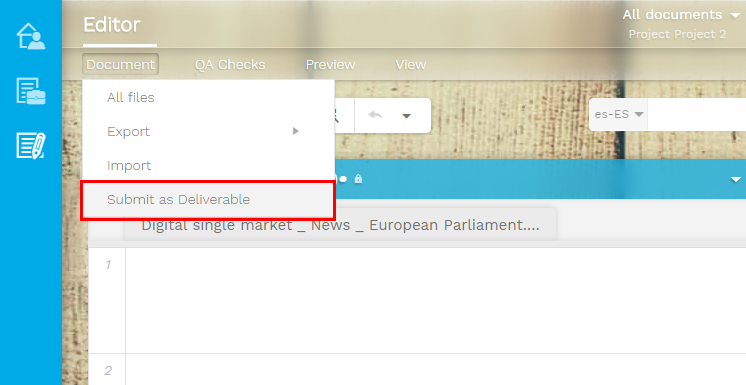Open the QA Checks menu
This screenshot has width=746, height=385.
[x=230, y=64]
